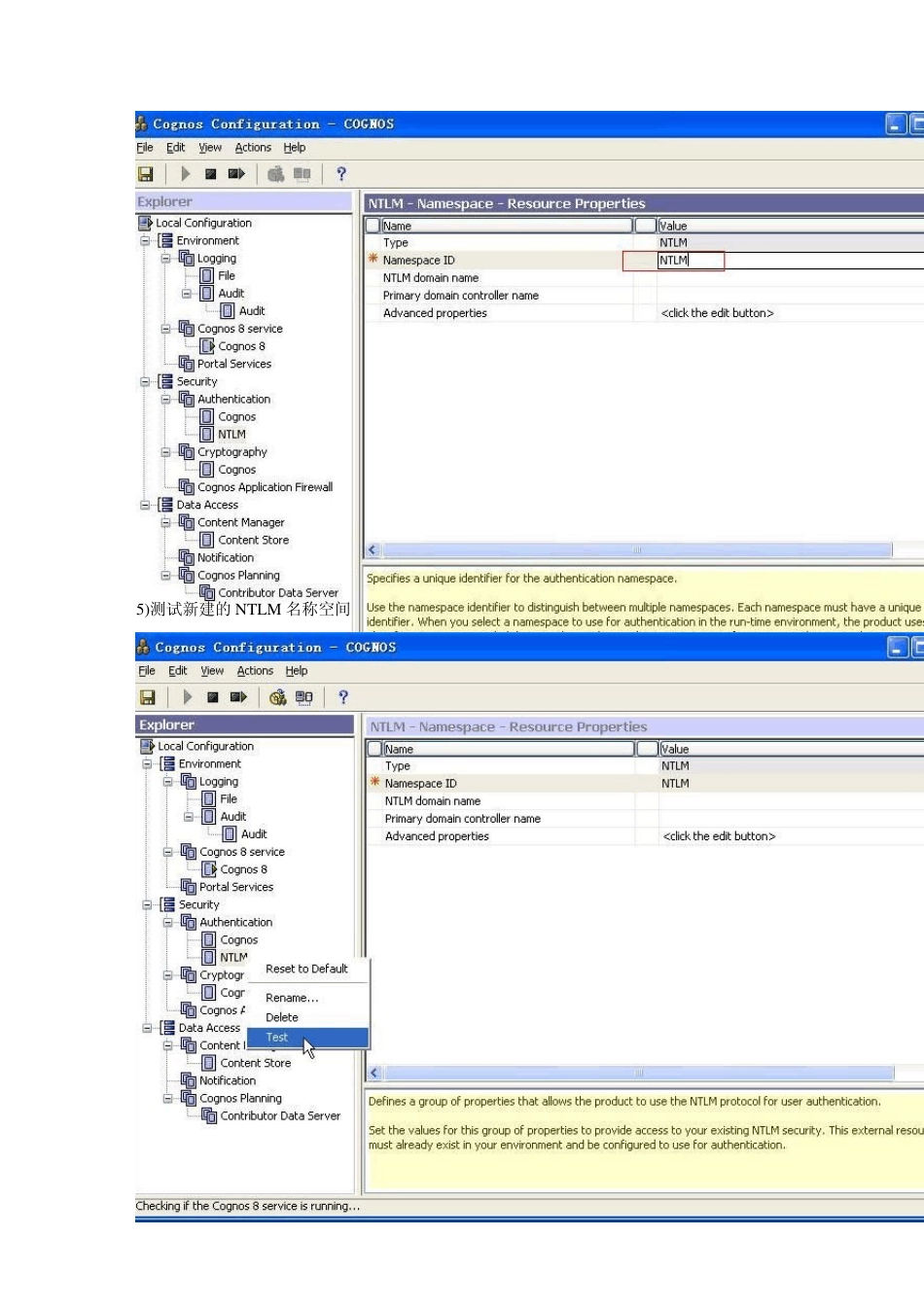Click Start (play) icon in lower window toolbar
Viewport: 924px width, 1307px height.
[187, 697]
